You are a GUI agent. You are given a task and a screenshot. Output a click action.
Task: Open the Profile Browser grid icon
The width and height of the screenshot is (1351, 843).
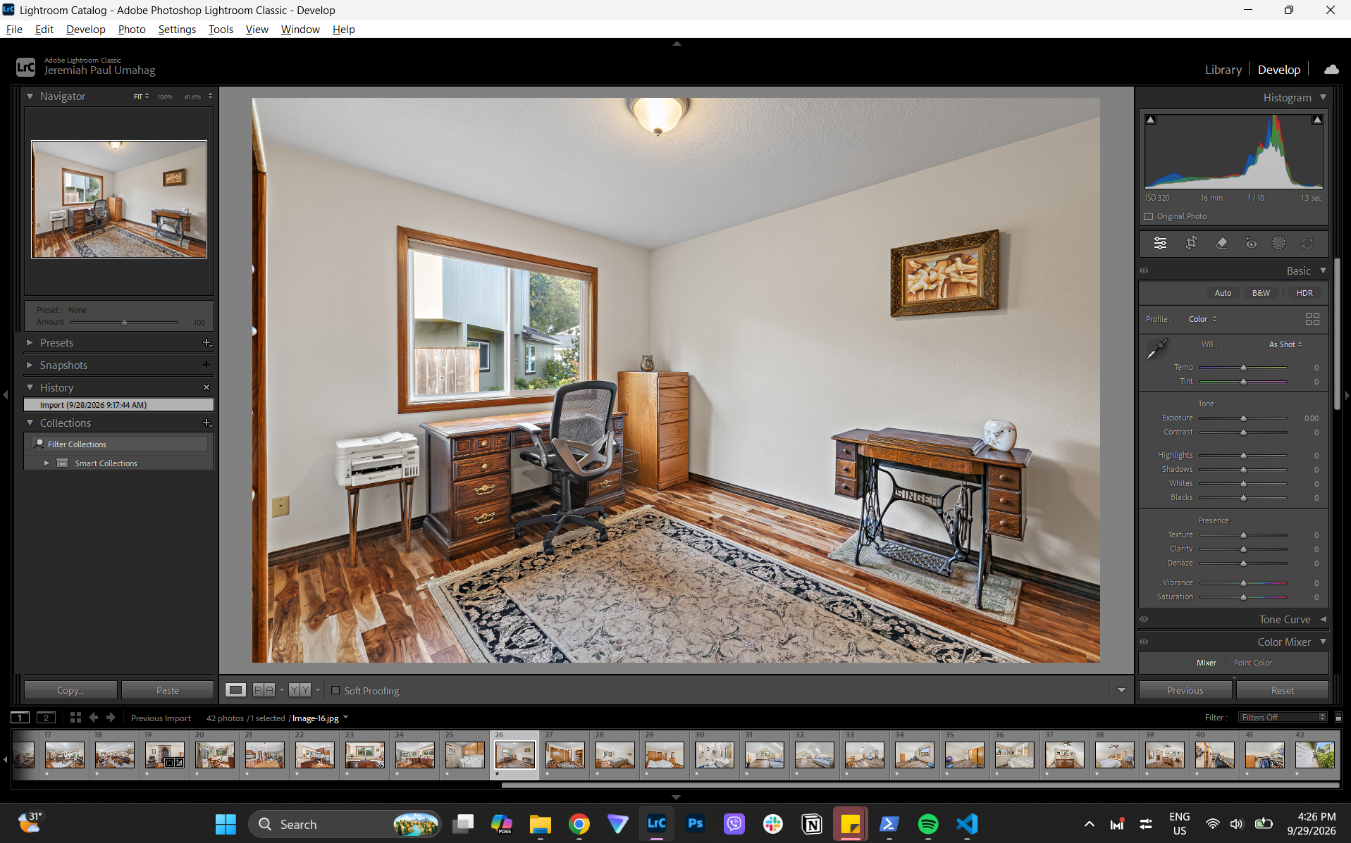pyautogui.click(x=1312, y=319)
